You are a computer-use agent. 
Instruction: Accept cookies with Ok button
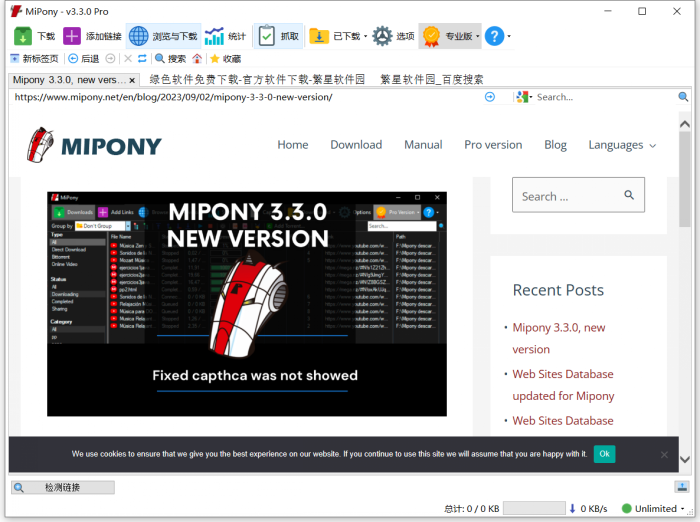[x=604, y=454]
